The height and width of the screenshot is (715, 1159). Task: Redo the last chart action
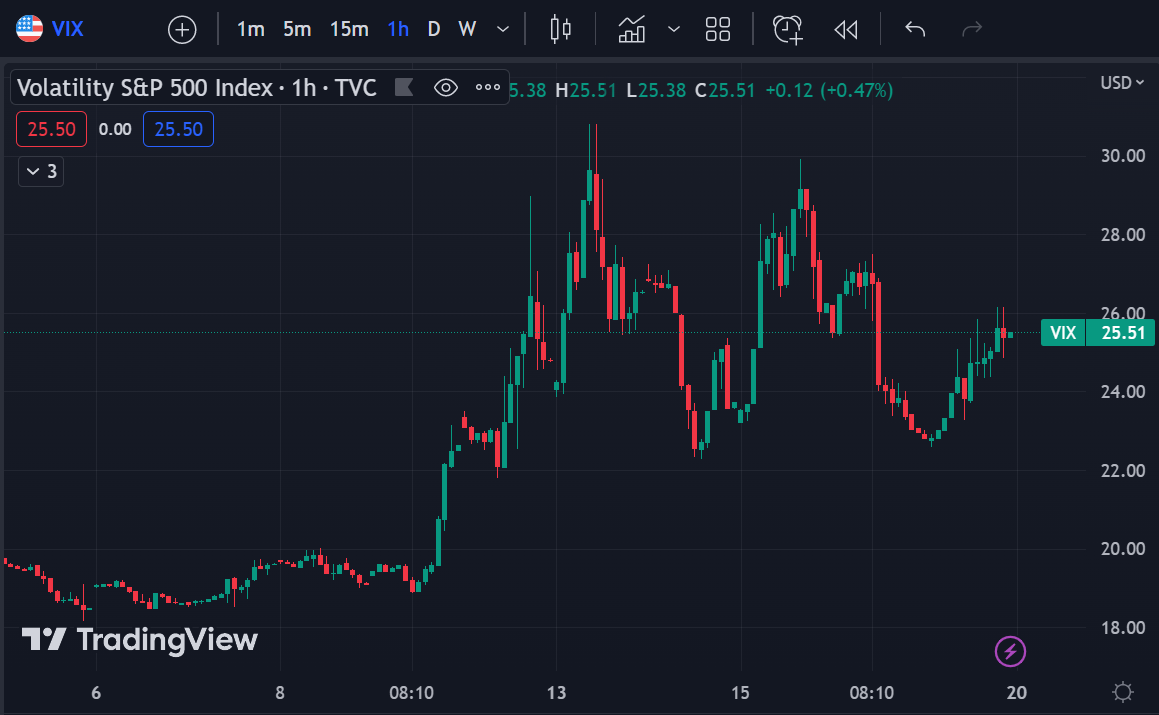(972, 30)
